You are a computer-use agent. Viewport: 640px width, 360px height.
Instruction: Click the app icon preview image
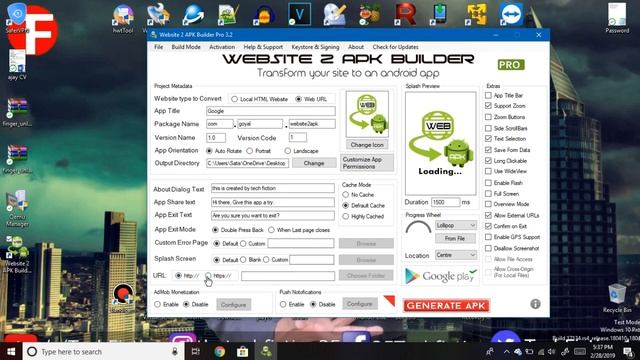coord(367,114)
